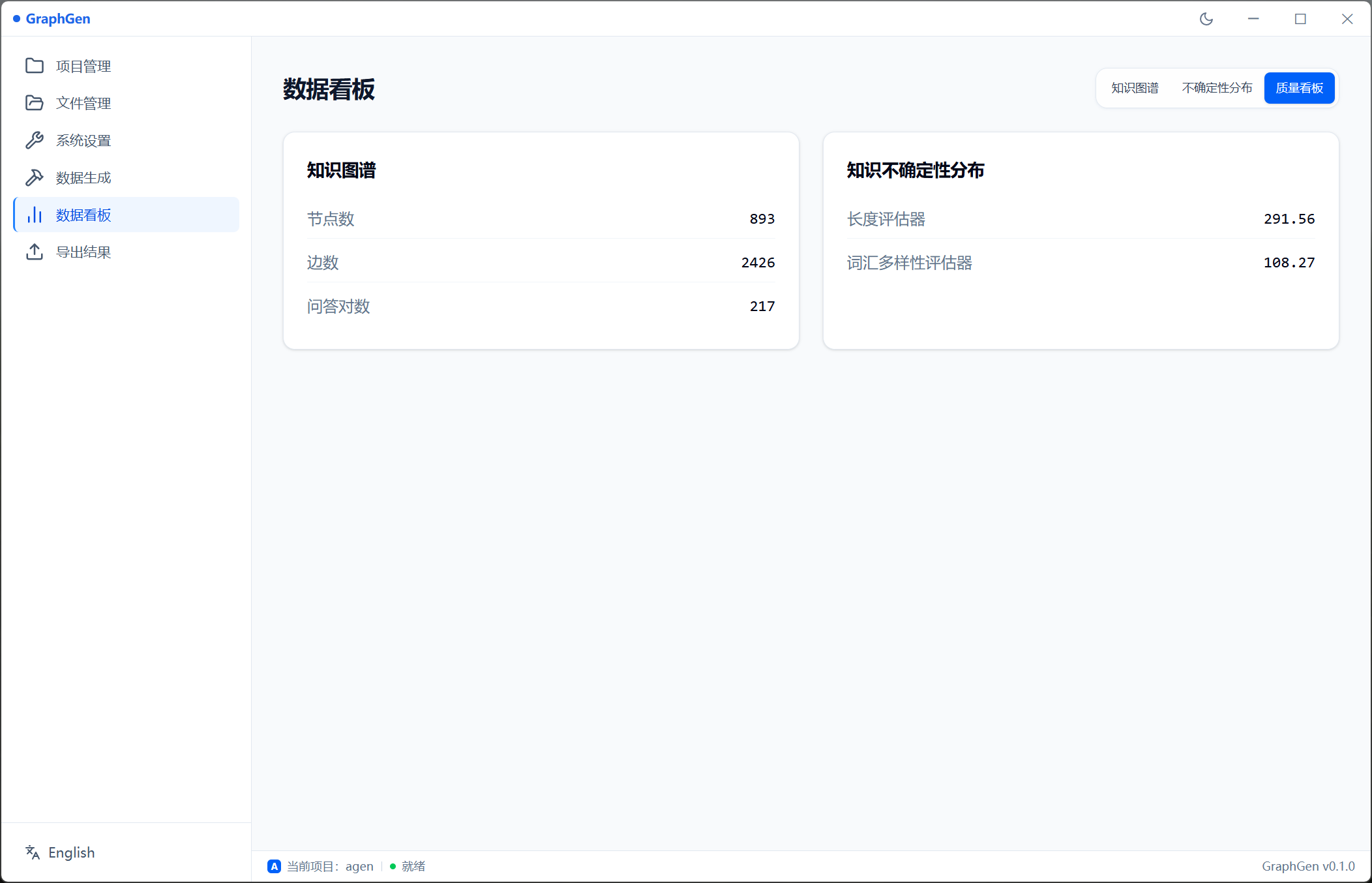
Task: Click the bar chart icon beside 数据看板
Action: click(35, 215)
